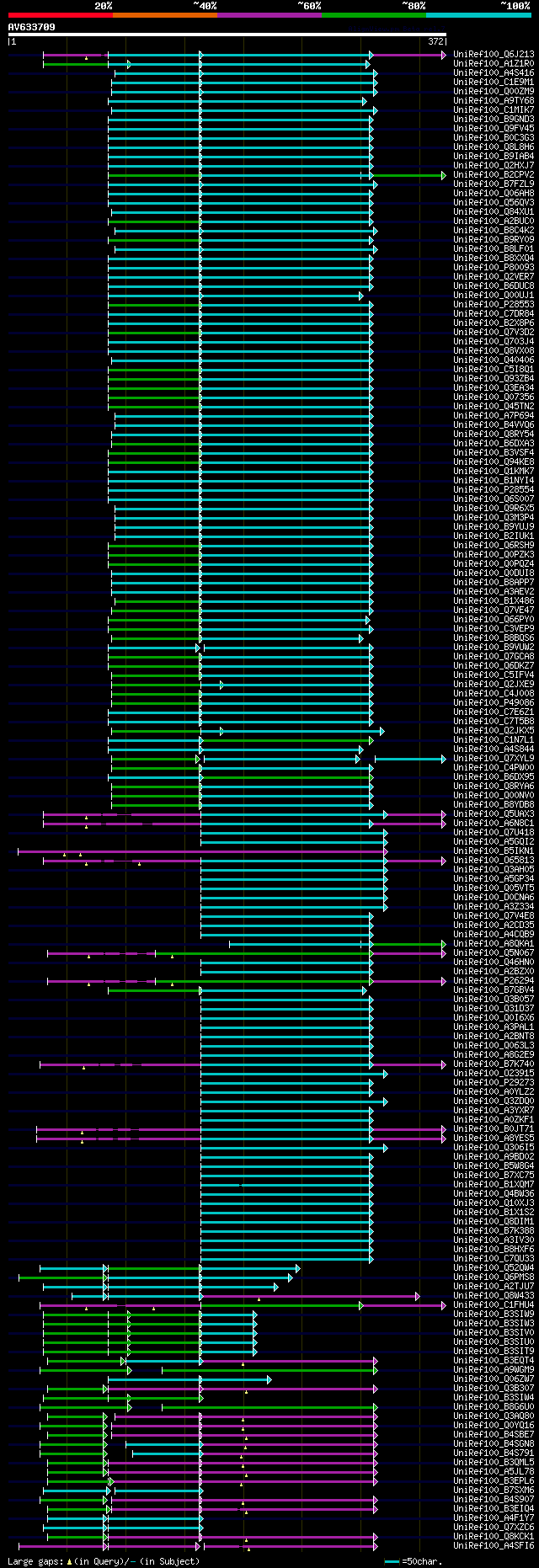539x1568 pixels.
Task: Click UniRef100_Q5UAX3 label
Action: [494, 814]
